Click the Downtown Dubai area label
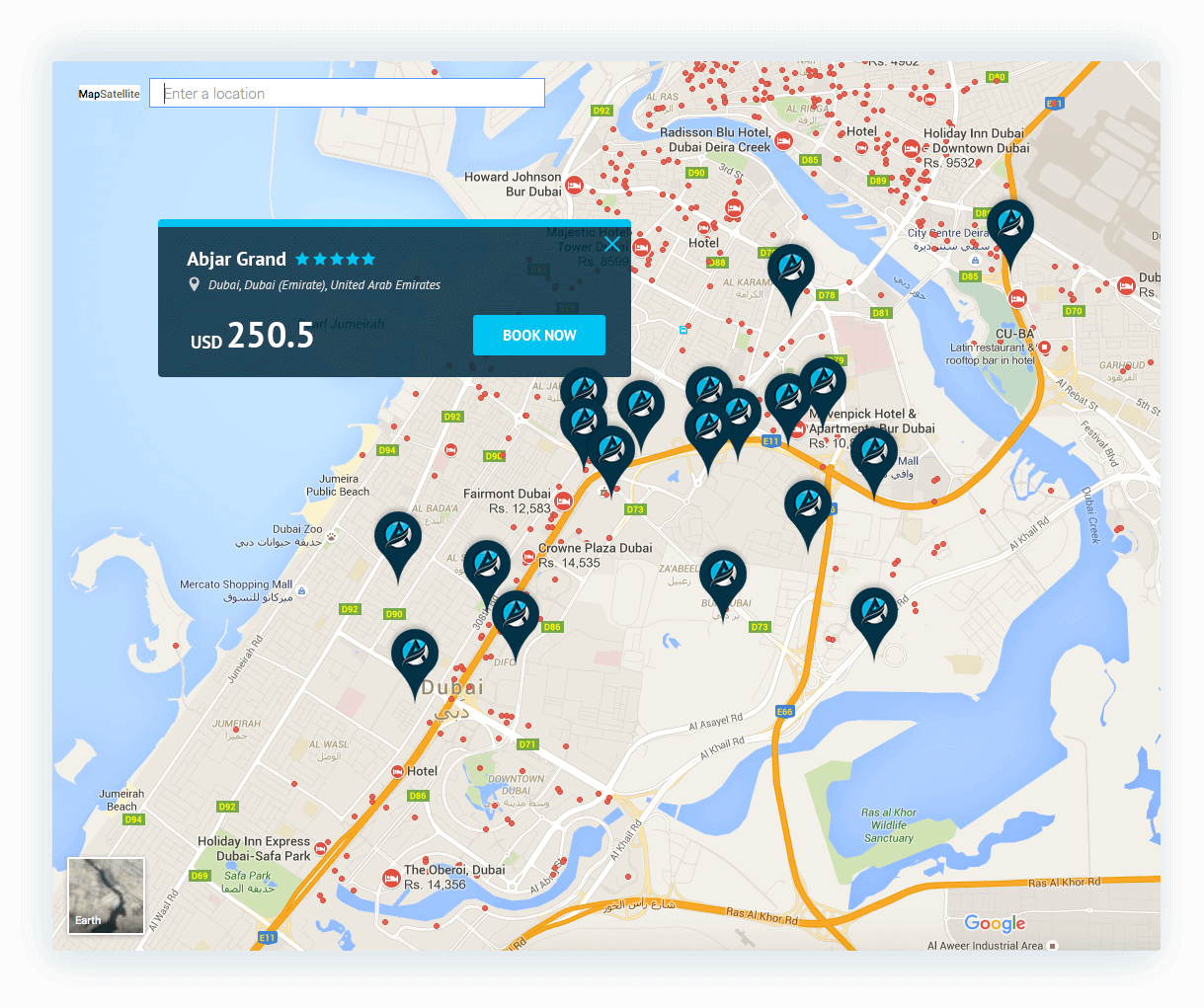 click(x=517, y=791)
